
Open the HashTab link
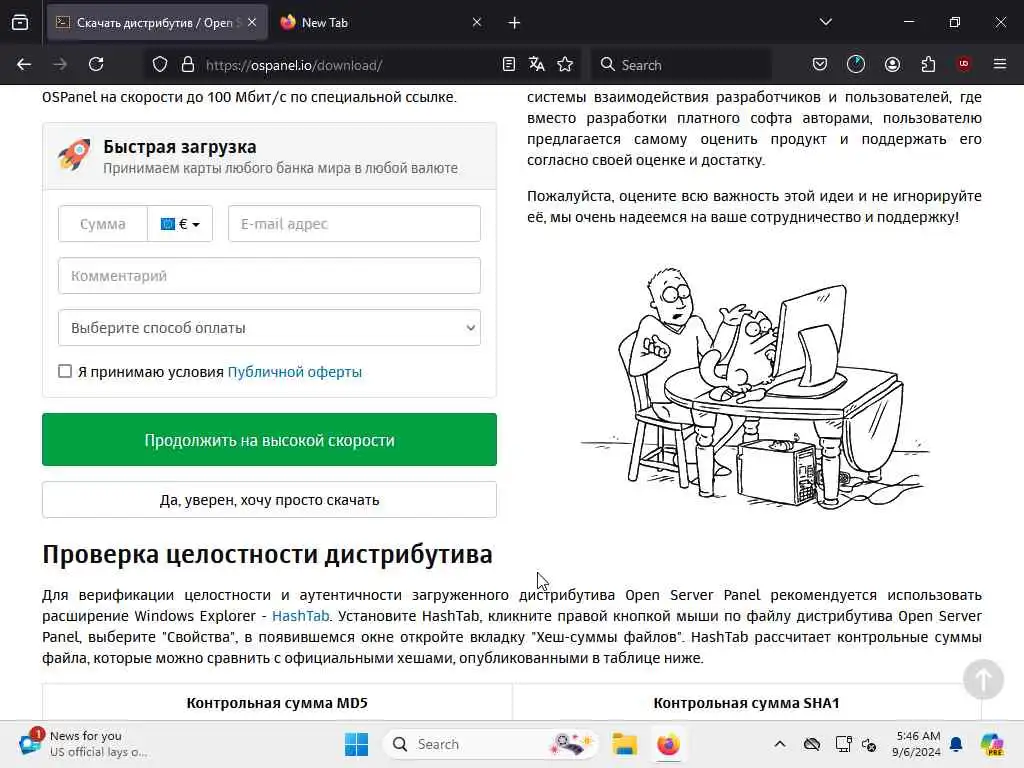pyautogui.click(x=300, y=616)
